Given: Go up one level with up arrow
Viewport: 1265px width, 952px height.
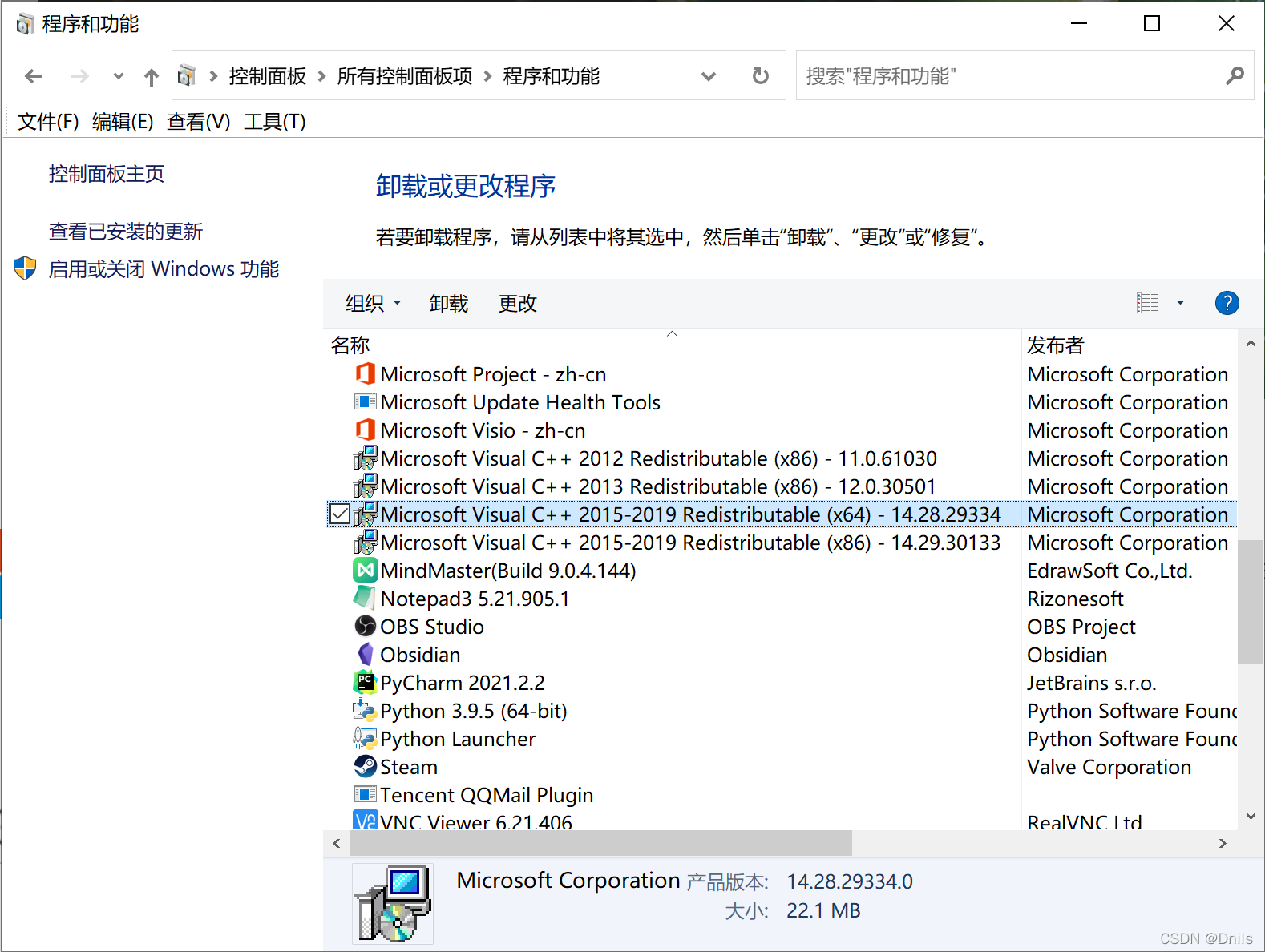Looking at the screenshot, I should click(x=151, y=76).
